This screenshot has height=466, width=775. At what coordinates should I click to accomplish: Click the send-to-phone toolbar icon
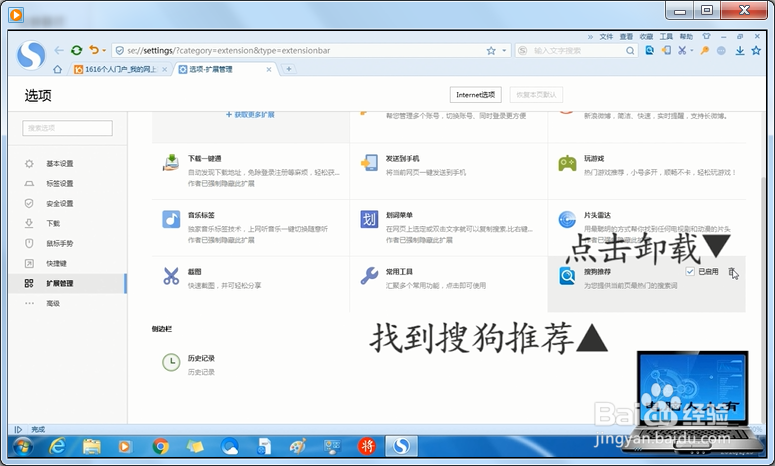[x=666, y=50]
